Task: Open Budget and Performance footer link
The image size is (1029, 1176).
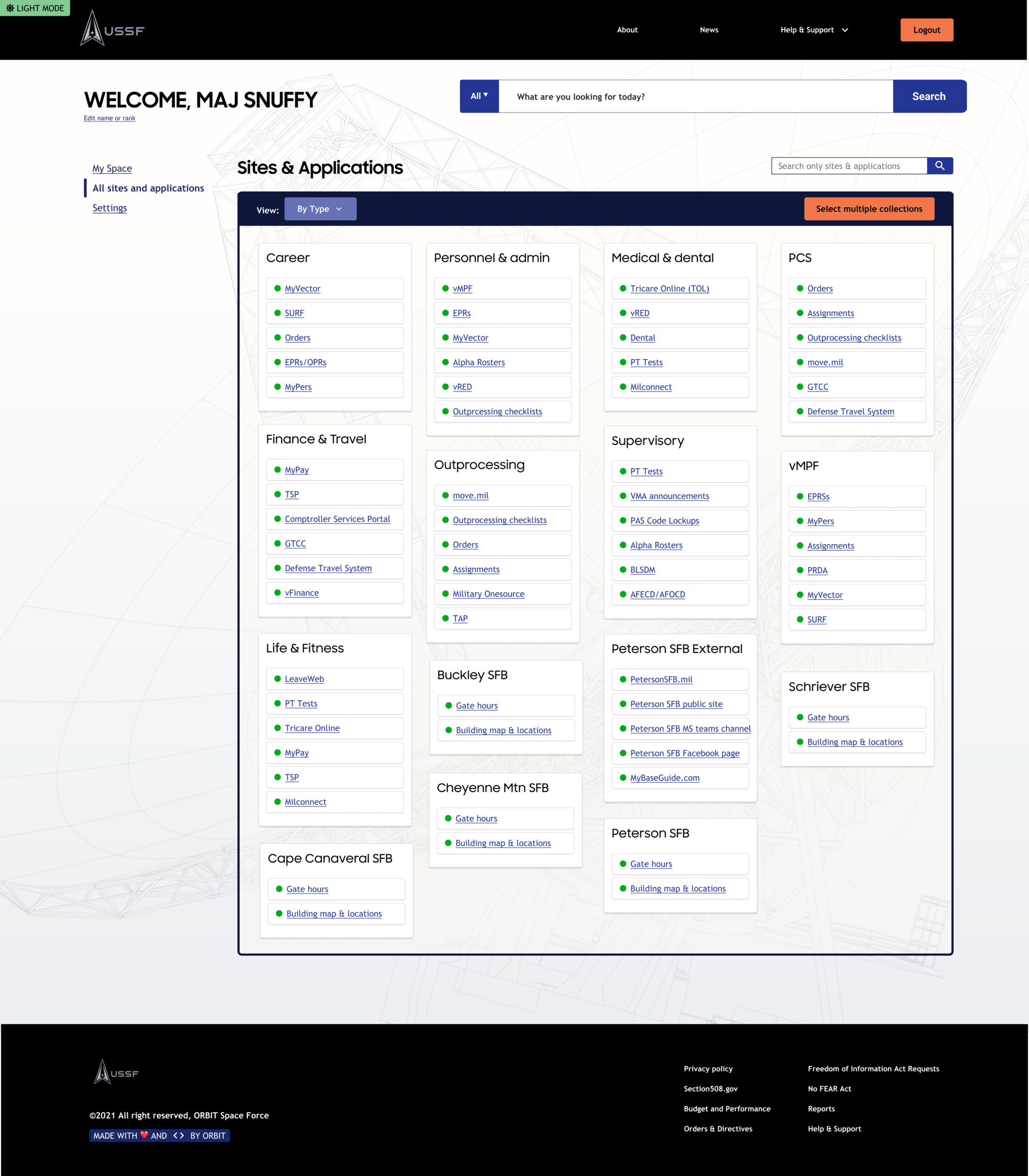Action: point(726,1109)
